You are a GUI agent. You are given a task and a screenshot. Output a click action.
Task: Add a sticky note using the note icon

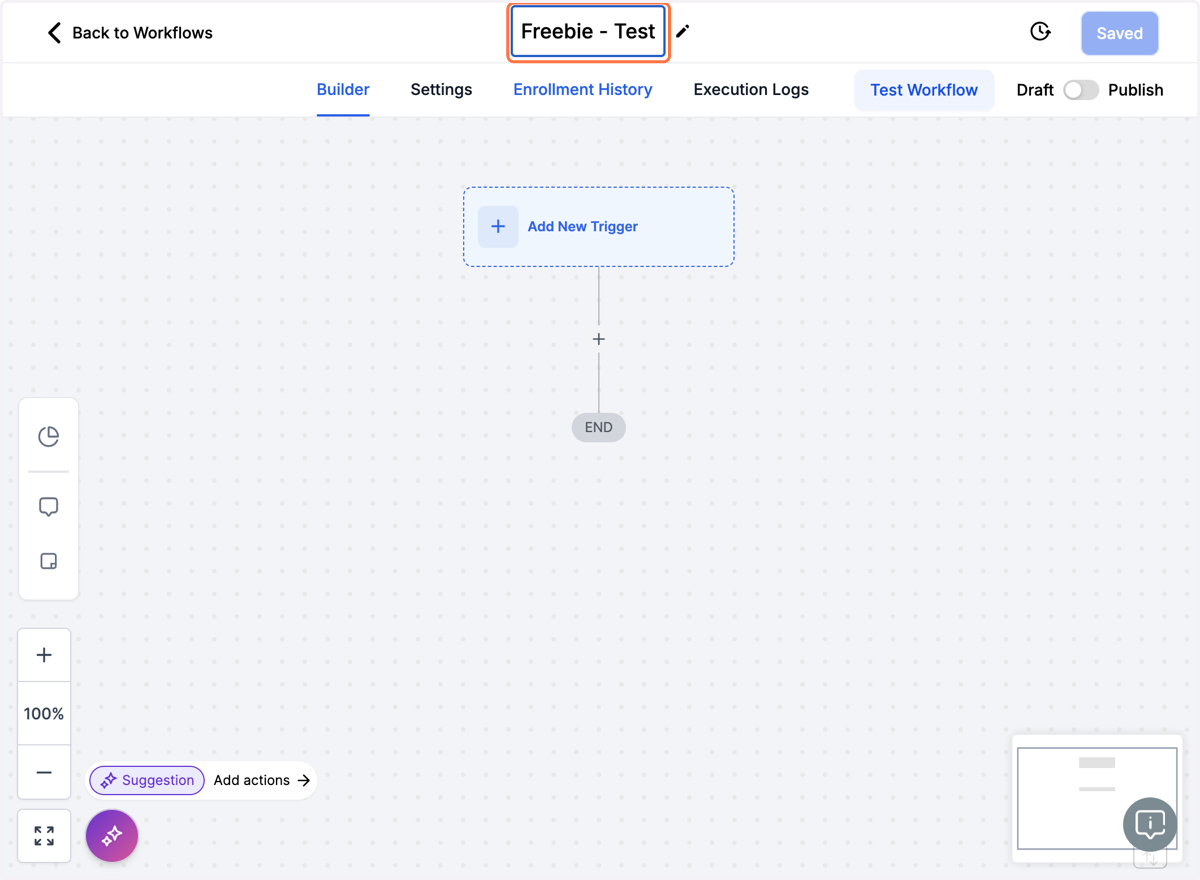pyautogui.click(x=48, y=561)
